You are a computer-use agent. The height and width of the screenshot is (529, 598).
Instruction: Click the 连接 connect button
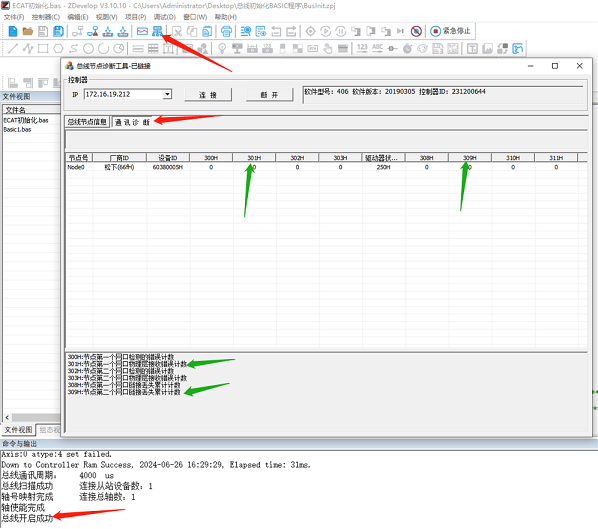click(x=208, y=95)
